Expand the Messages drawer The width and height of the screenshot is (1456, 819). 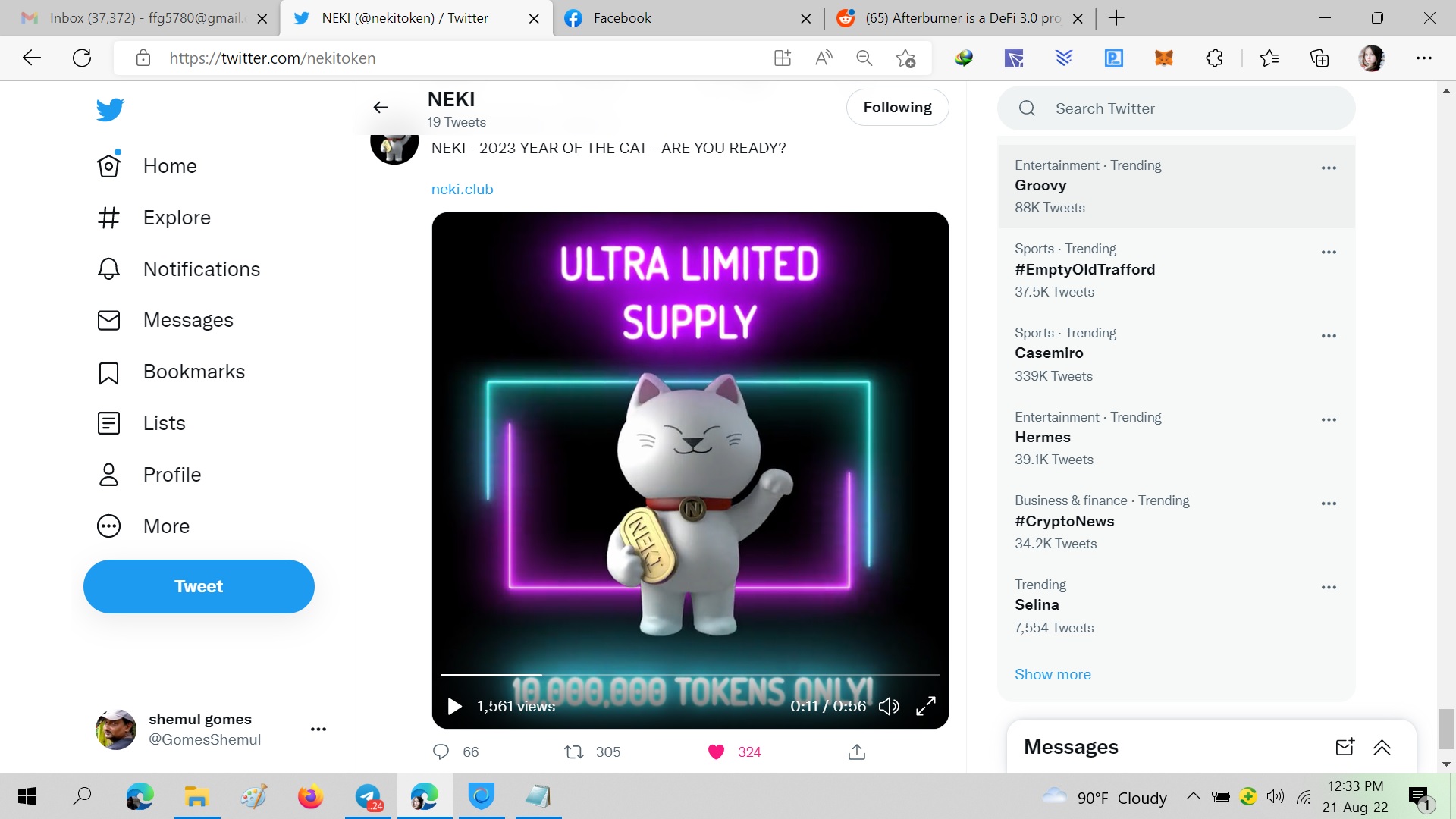[1382, 748]
